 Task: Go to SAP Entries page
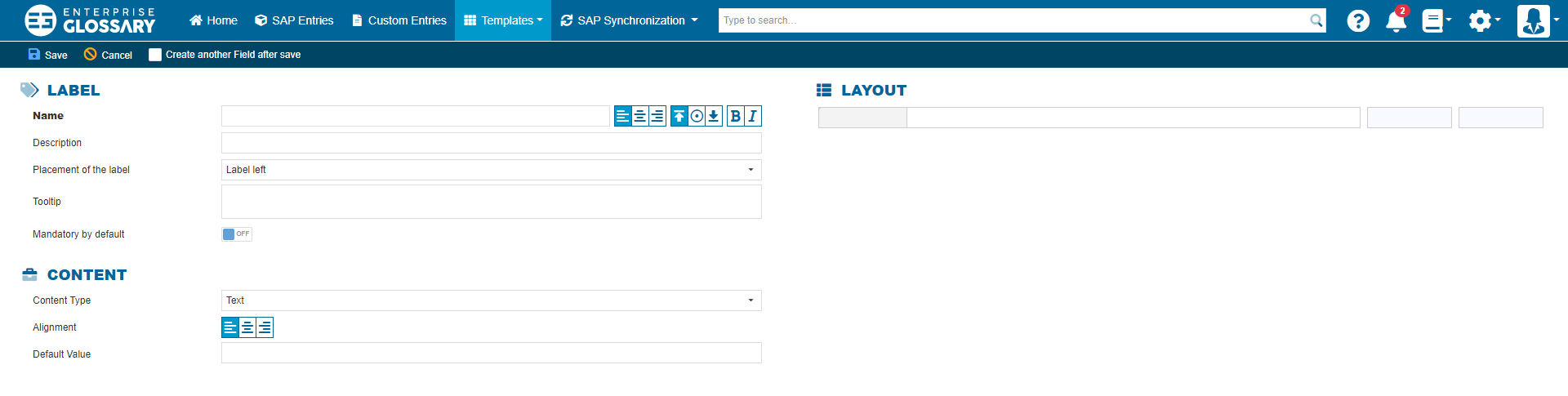point(294,20)
